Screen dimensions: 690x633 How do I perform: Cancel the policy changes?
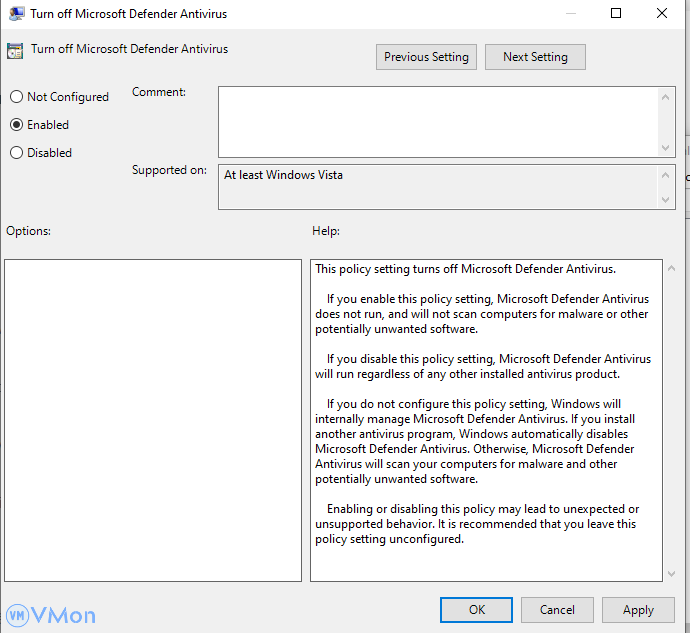[x=557, y=609]
